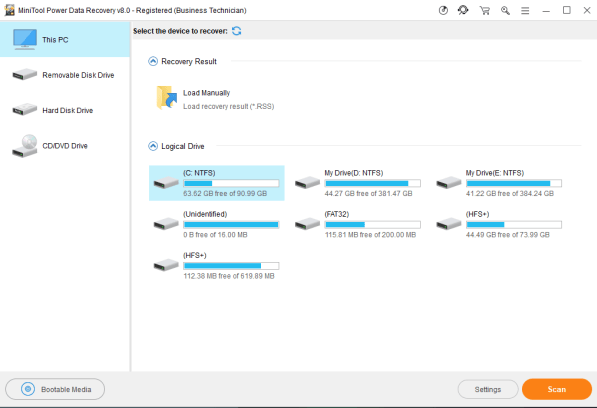Click the Bootable Media disc icon
Screen dimensions: 597x408
point(28,389)
